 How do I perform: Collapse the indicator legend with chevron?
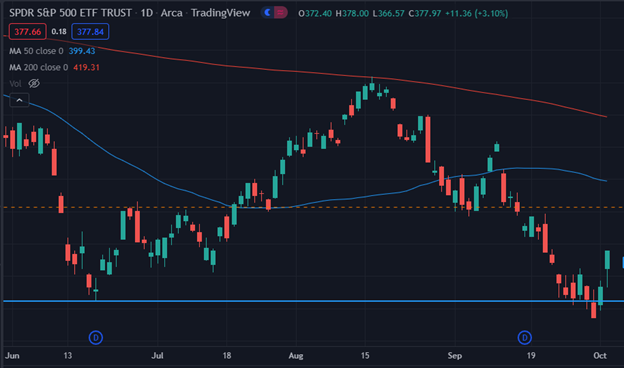coord(19,100)
